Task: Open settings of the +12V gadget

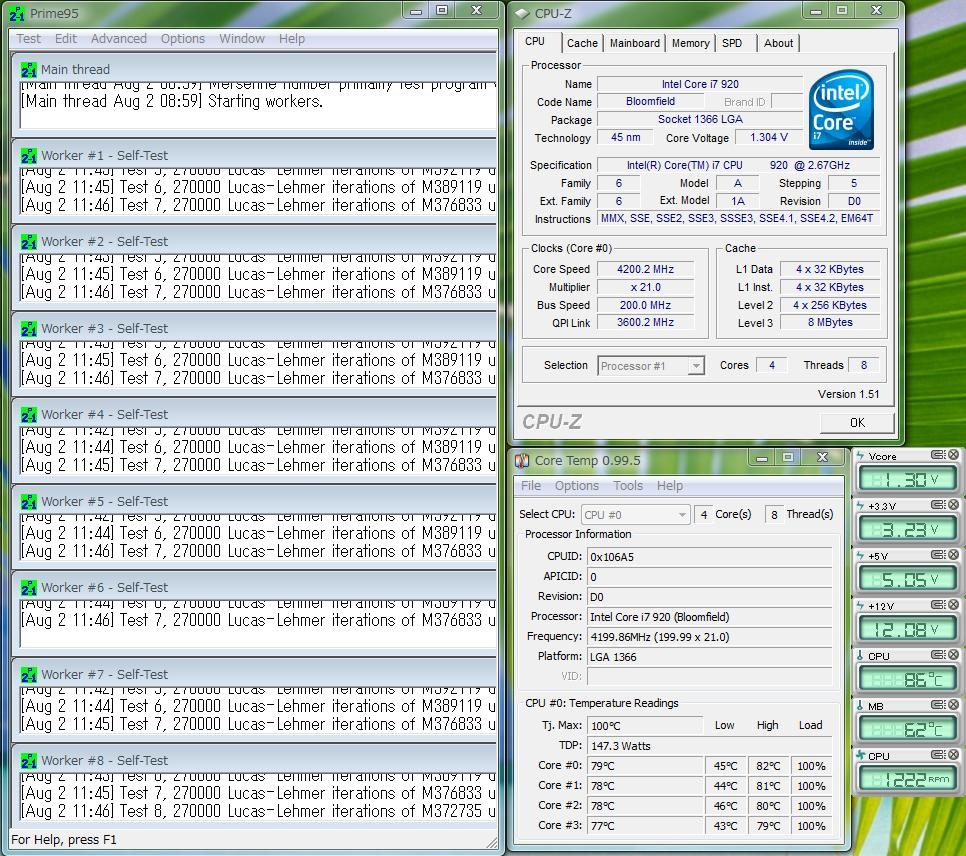Action: click(938, 605)
